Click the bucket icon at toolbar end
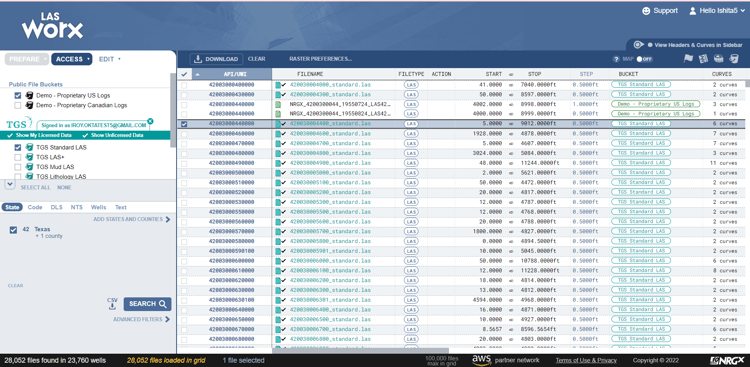The height and width of the screenshot is (367, 750). (x=734, y=58)
